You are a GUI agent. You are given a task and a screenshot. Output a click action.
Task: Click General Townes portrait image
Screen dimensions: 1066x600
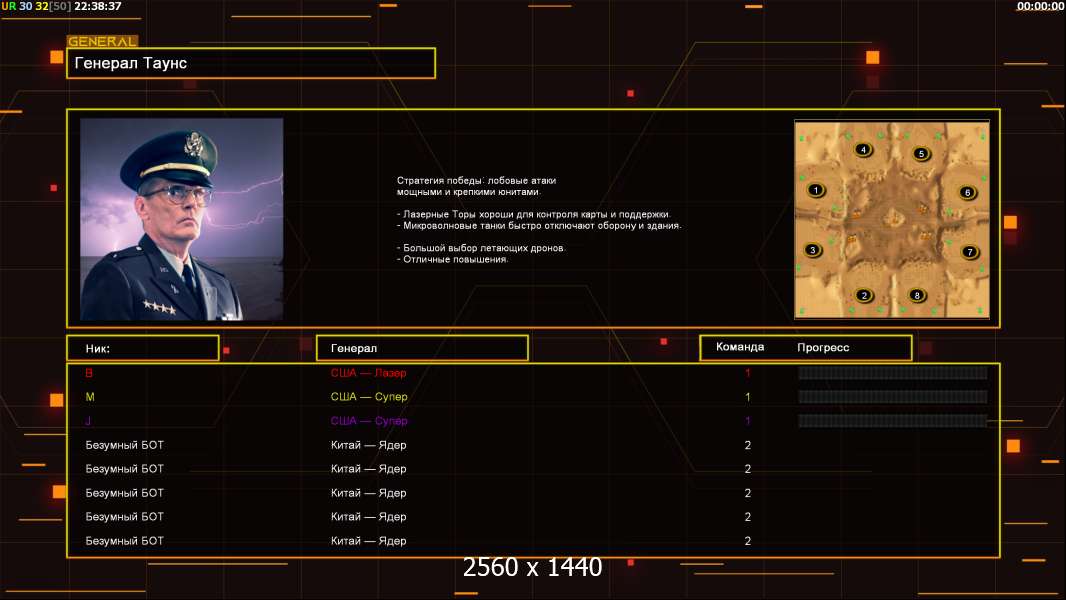click(x=182, y=219)
